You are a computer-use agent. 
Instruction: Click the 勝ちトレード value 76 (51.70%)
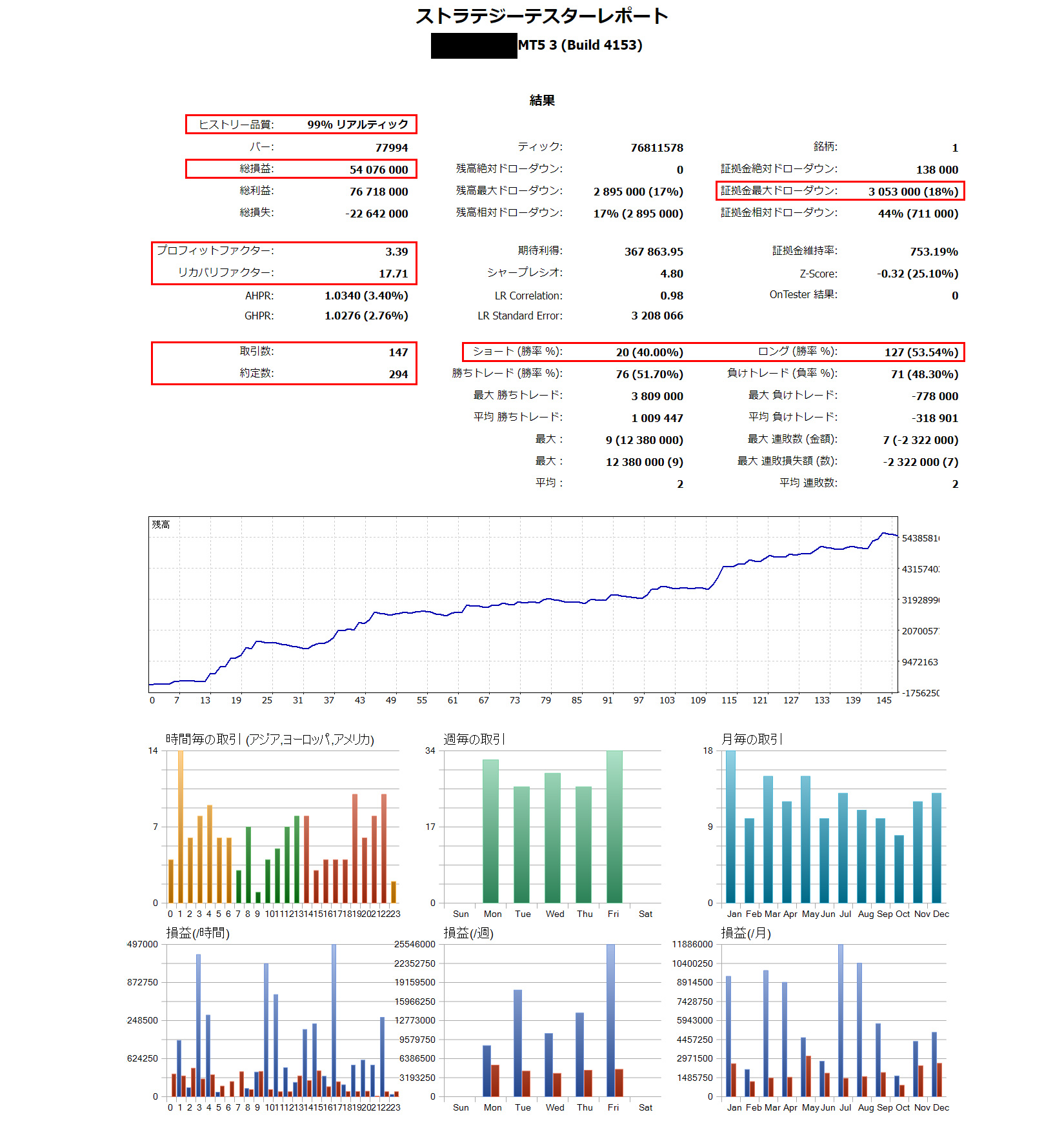[x=649, y=374]
